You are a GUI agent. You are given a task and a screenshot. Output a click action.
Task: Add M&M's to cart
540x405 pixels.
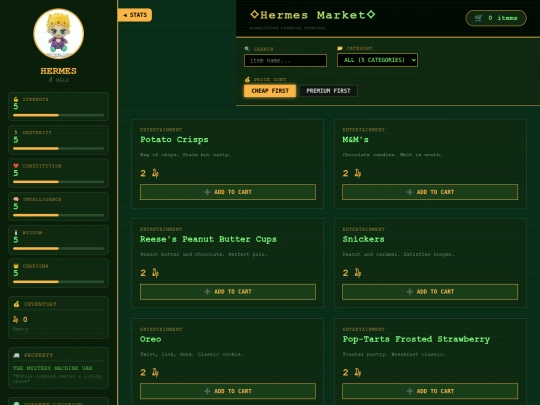pyautogui.click(x=430, y=192)
